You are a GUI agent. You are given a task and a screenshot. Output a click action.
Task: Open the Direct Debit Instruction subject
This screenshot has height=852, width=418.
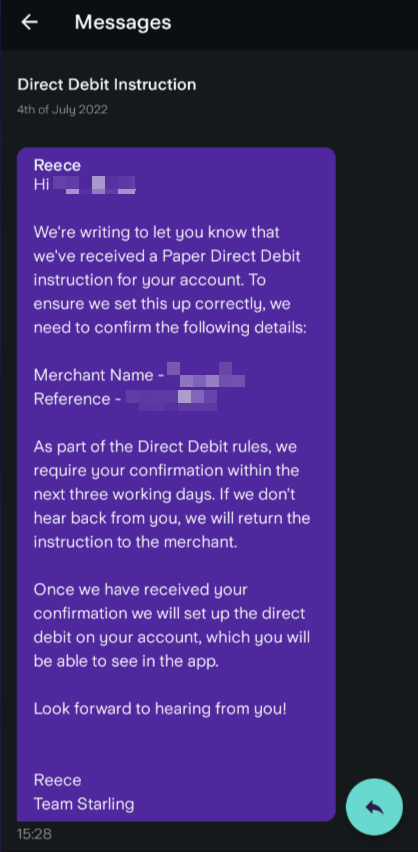click(107, 85)
